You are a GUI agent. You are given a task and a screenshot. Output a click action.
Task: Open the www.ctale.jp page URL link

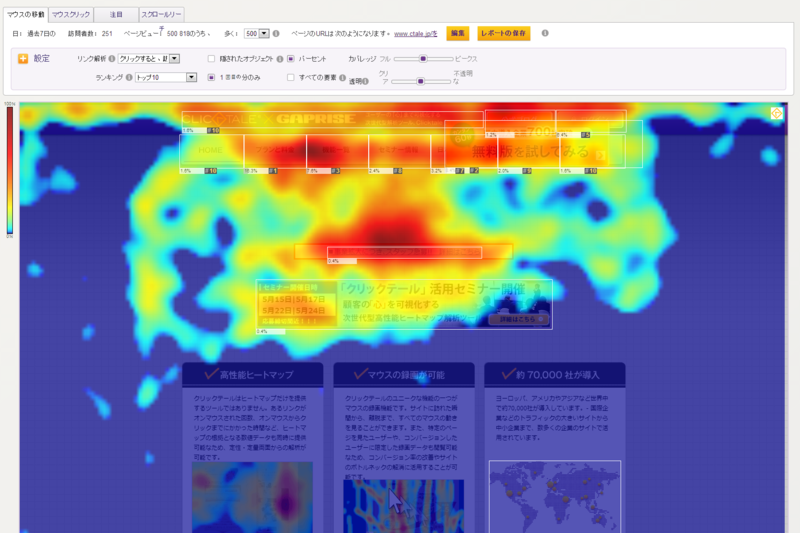point(415,34)
